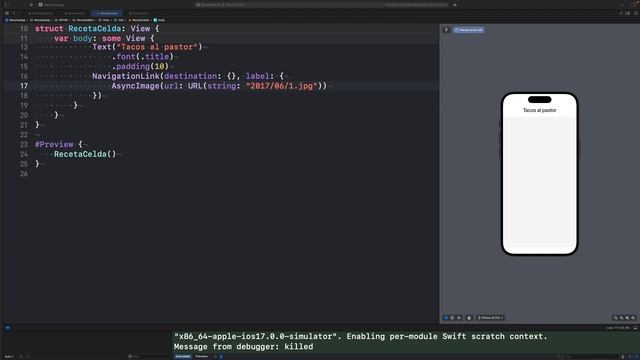Screen dimensions: 640x360
Task: Click the Preview Line 23 button
Action: (469, 30)
